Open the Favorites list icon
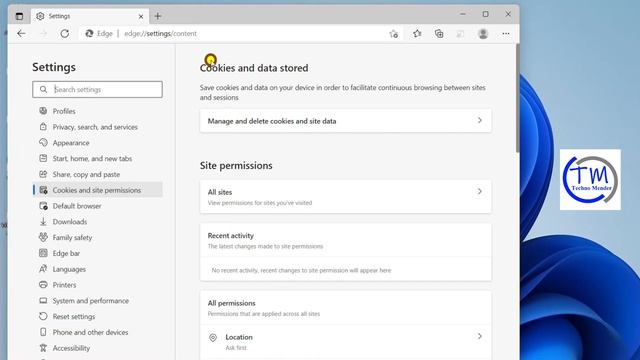 [x=417, y=34]
